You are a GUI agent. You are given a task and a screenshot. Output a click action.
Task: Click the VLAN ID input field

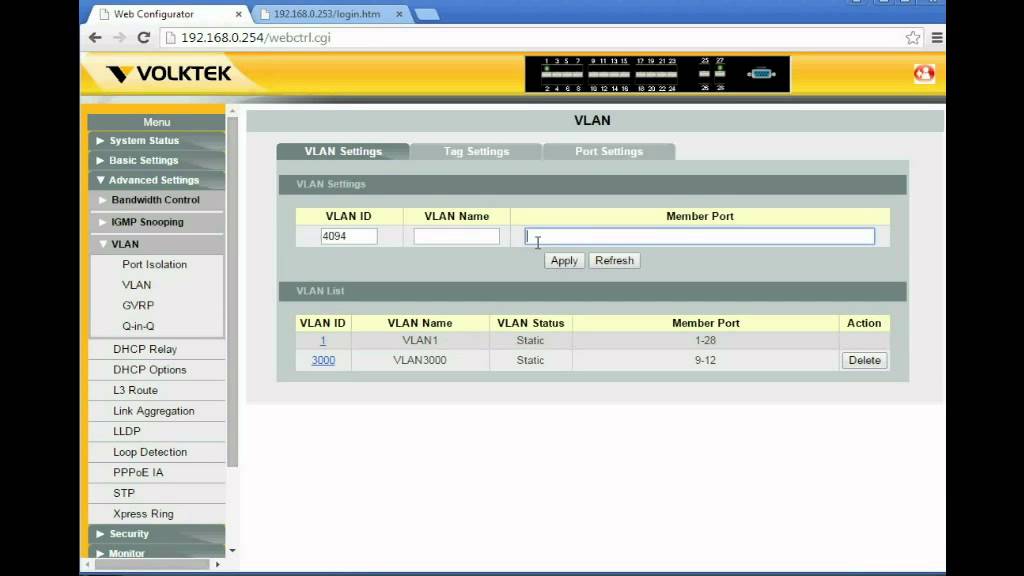[x=349, y=236]
